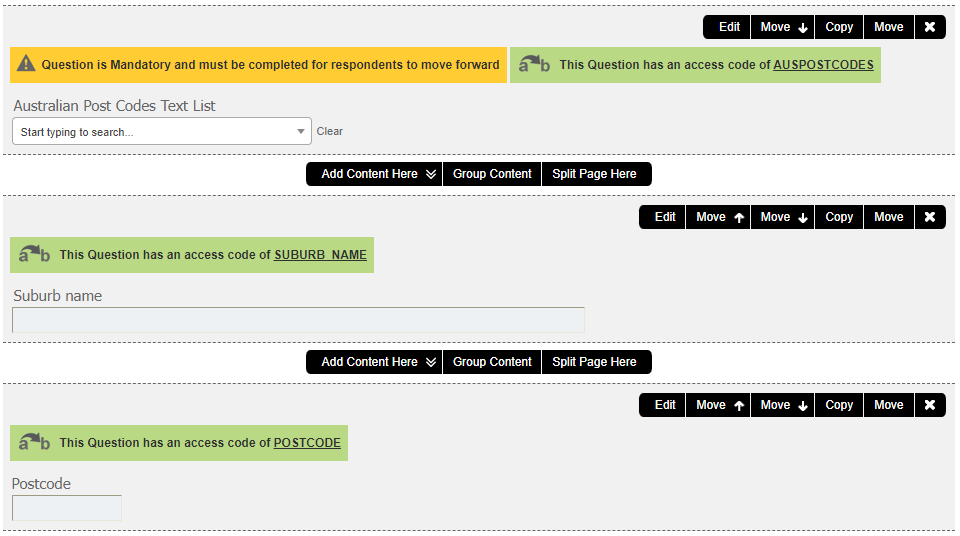Image resolution: width=960 pixels, height=536 pixels.
Task: Click Clear next to the post code search box
Action: point(329,131)
